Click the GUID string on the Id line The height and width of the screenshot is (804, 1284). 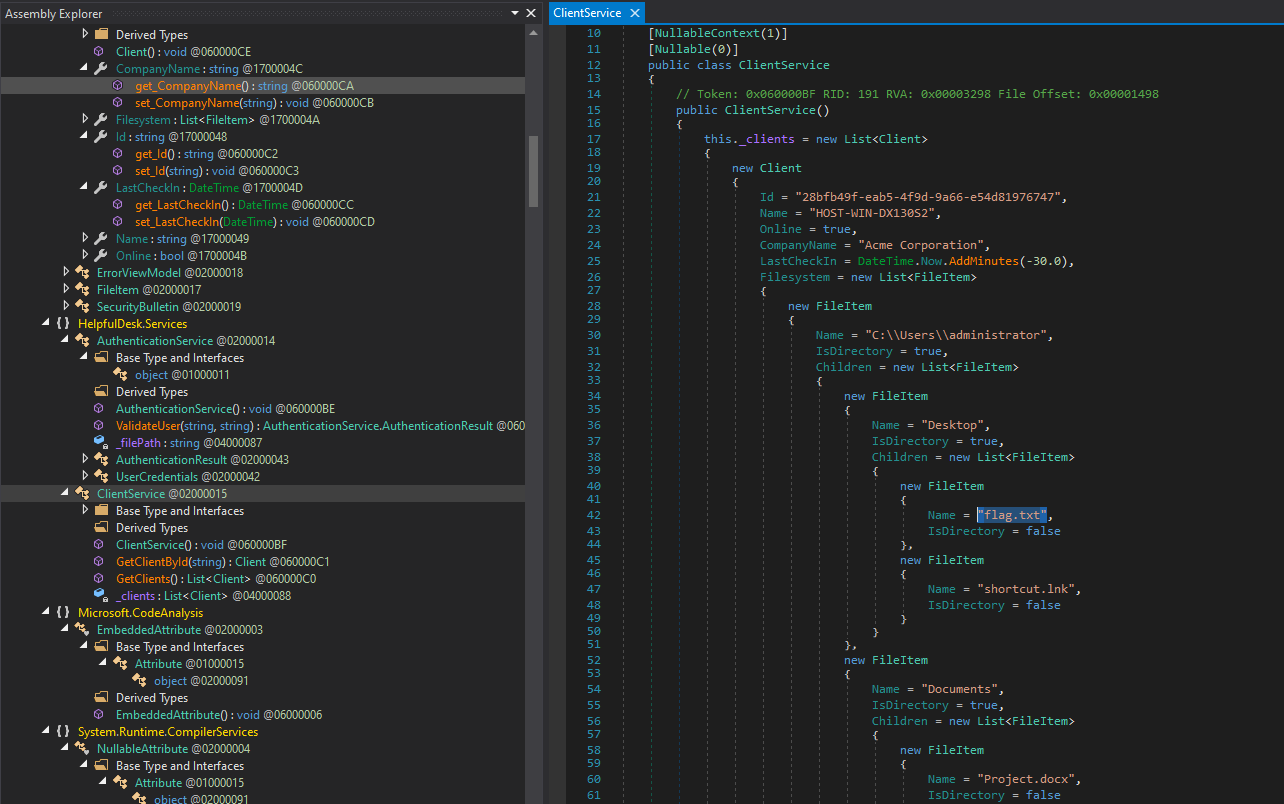(927, 197)
